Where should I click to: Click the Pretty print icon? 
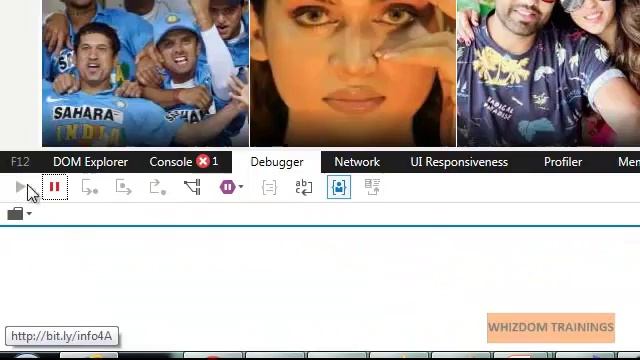(x=269, y=187)
